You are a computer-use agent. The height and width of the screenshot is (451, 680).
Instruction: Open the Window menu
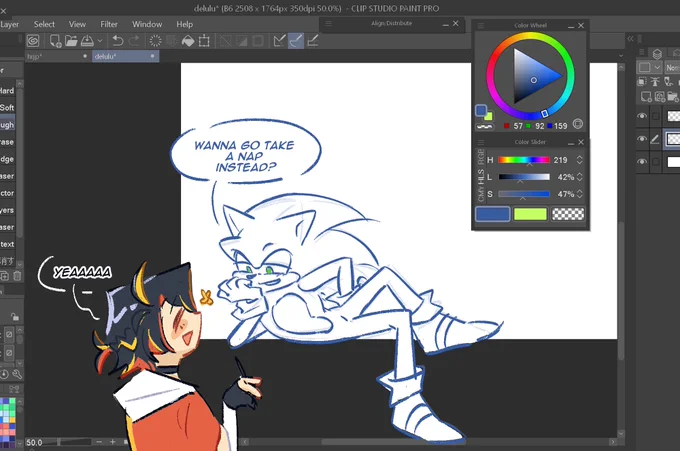pos(147,24)
